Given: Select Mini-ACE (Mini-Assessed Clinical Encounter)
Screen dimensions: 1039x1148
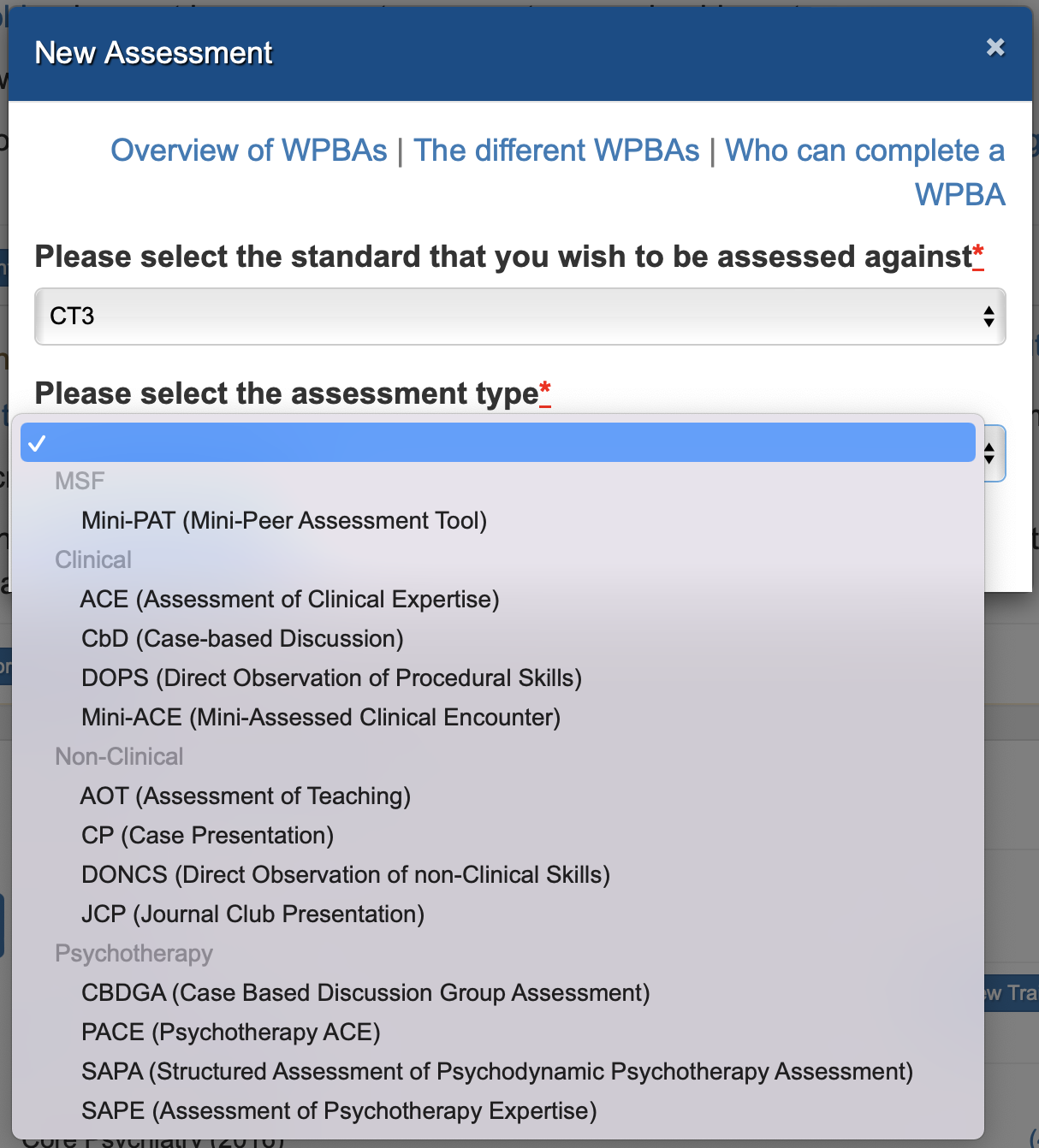Looking at the screenshot, I should [321, 717].
